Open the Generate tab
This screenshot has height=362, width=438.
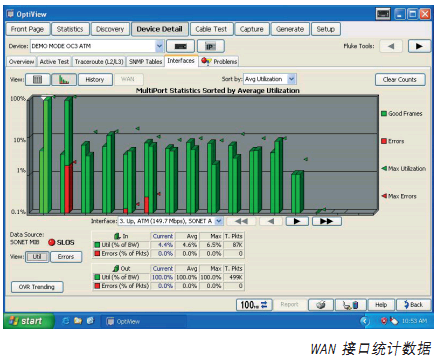click(x=290, y=29)
